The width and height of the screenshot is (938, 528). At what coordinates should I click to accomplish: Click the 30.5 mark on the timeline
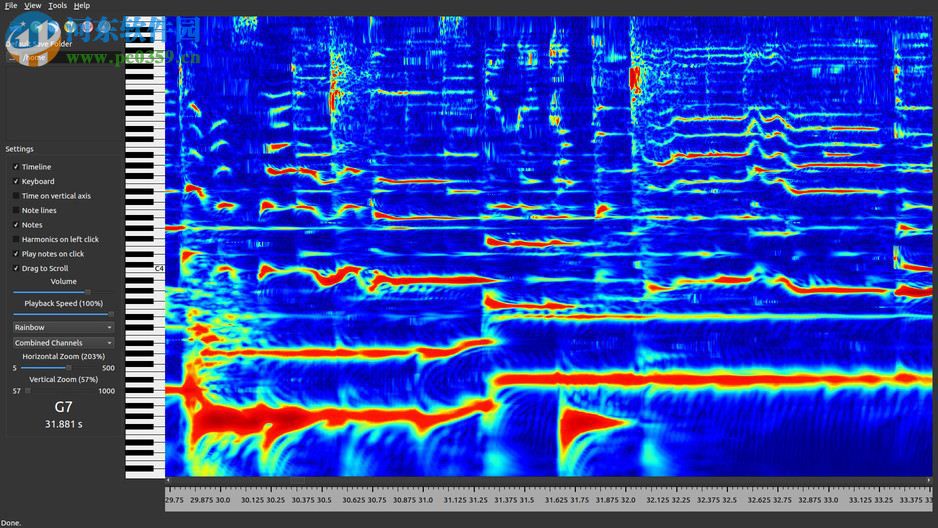(x=324, y=500)
